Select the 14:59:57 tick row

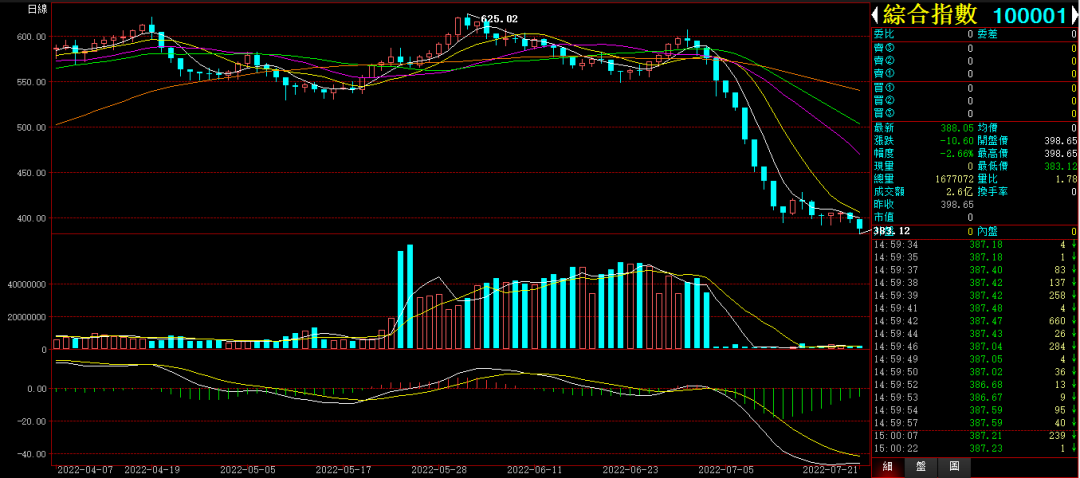975,422
